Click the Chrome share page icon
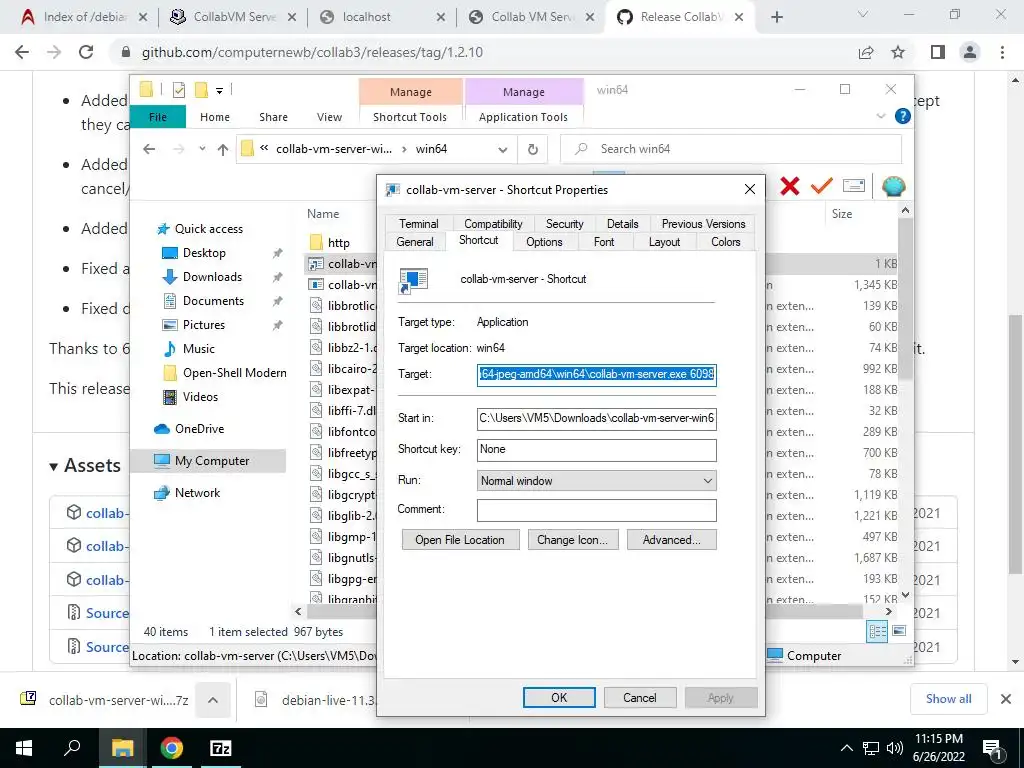 [866, 52]
